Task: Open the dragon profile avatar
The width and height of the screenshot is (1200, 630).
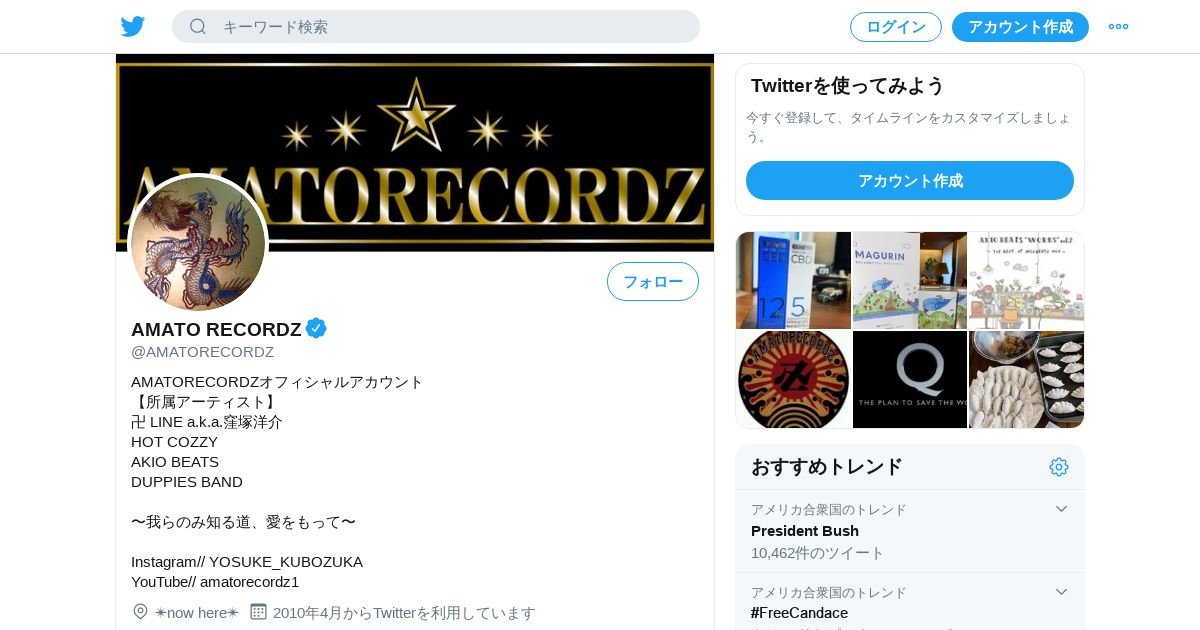Action: [198, 244]
